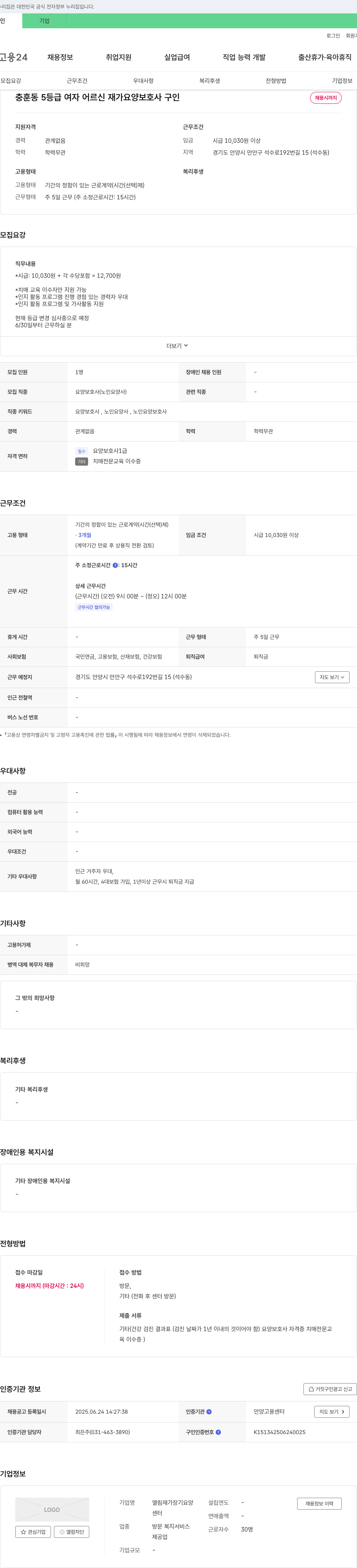Screen dimensions: 357x1568
Task: Click the 퇴직금 value in 퇴직급여 row
Action: pyautogui.click(x=261, y=657)
